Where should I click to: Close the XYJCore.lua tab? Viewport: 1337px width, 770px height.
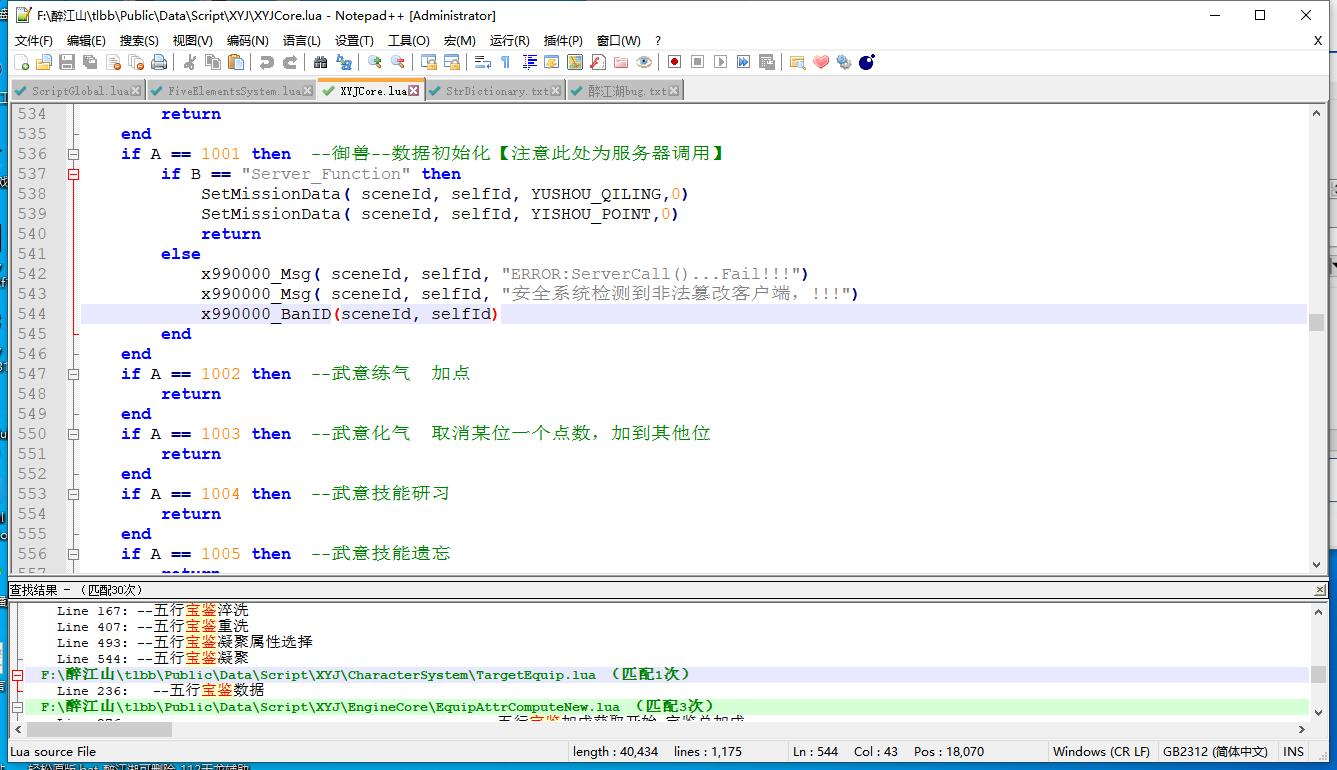pyautogui.click(x=414, y=91)
